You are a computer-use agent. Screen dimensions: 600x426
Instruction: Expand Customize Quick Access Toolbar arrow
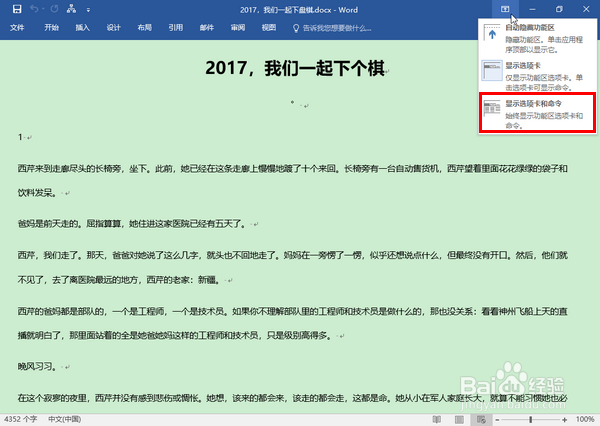tap(88, 10)
